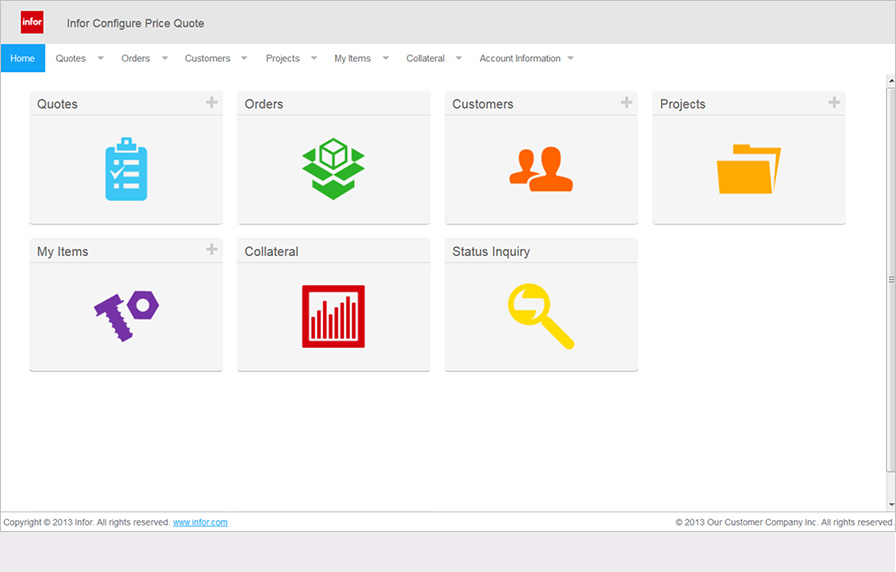Select the Home tab
The width and height of the screenshot is (896, 572).
coord(23,58)
